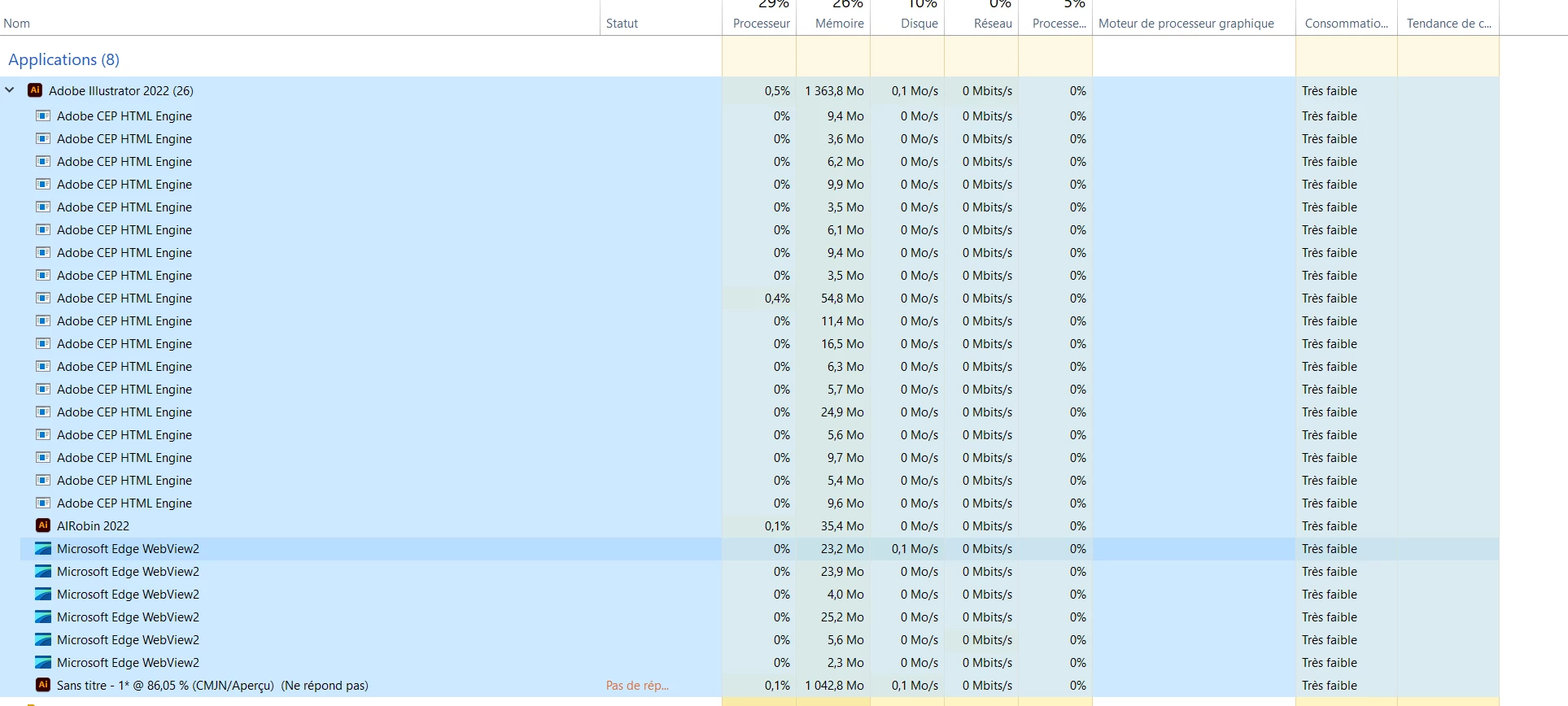Select the Edge WebView2 row name with 5,6 Mo
The height and width of the screenshot is (706, 1568).
click(128, 639)
